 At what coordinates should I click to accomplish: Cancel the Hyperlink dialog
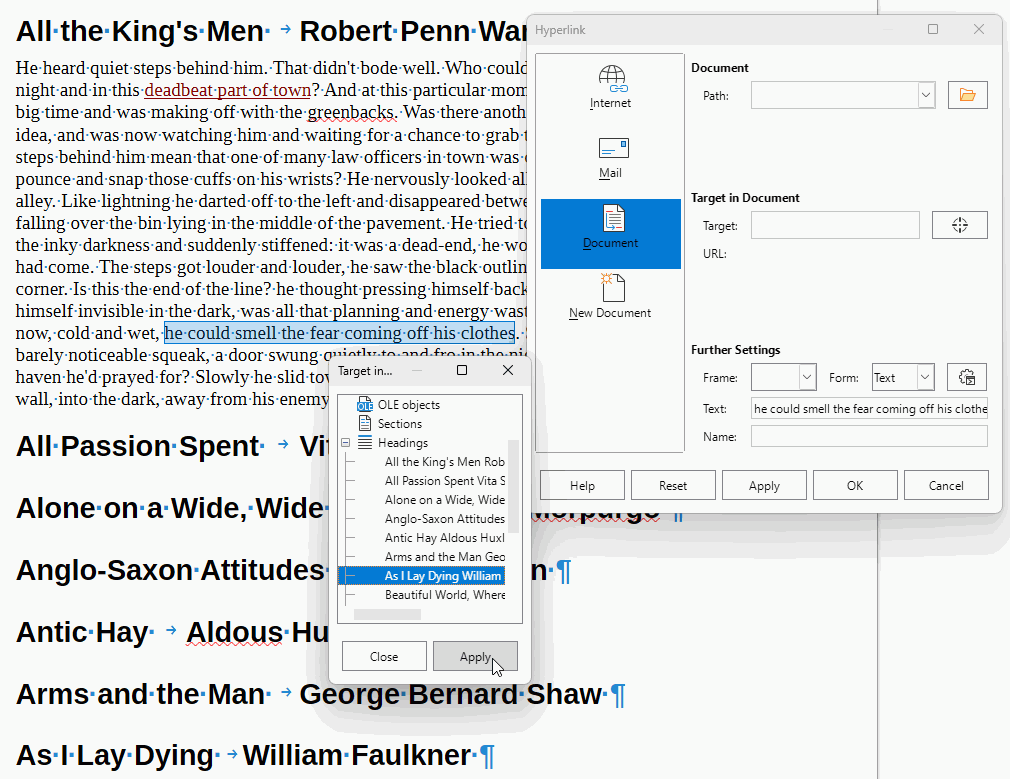946,485
